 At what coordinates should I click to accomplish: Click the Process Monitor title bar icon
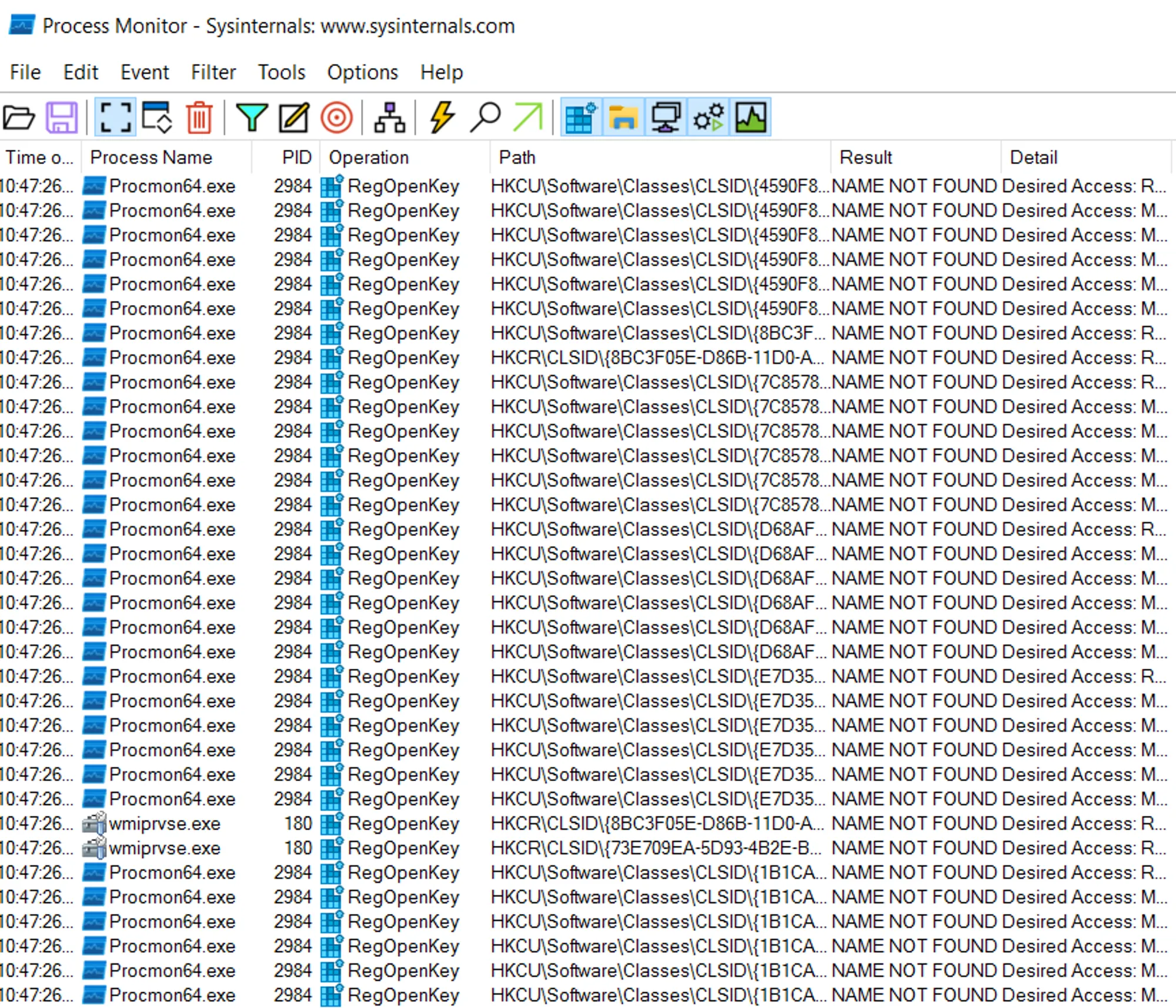point(22,26)
